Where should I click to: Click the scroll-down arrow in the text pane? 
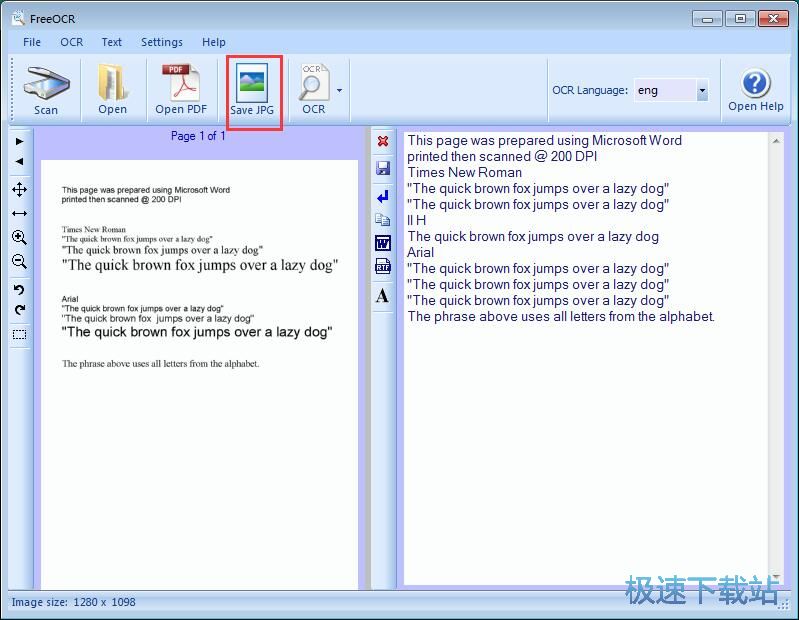pyautogui.click(x=776, y=576)
